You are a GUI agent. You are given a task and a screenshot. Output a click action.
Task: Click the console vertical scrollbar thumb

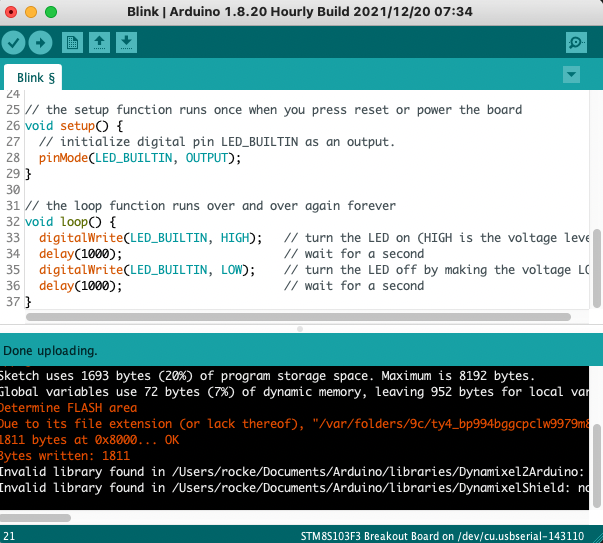596,465
